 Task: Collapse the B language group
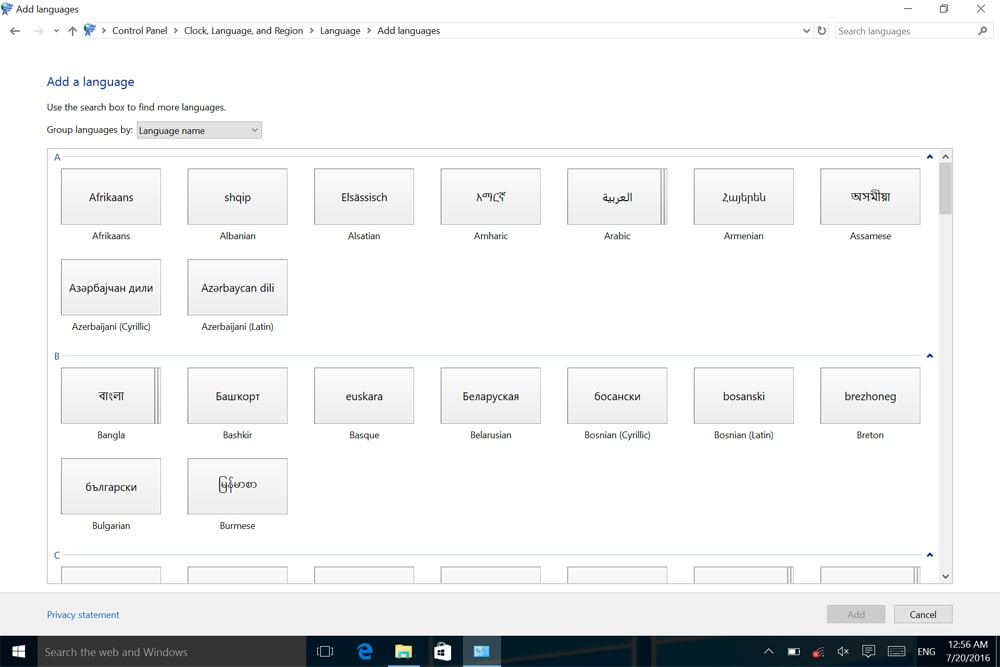point(929,356)
